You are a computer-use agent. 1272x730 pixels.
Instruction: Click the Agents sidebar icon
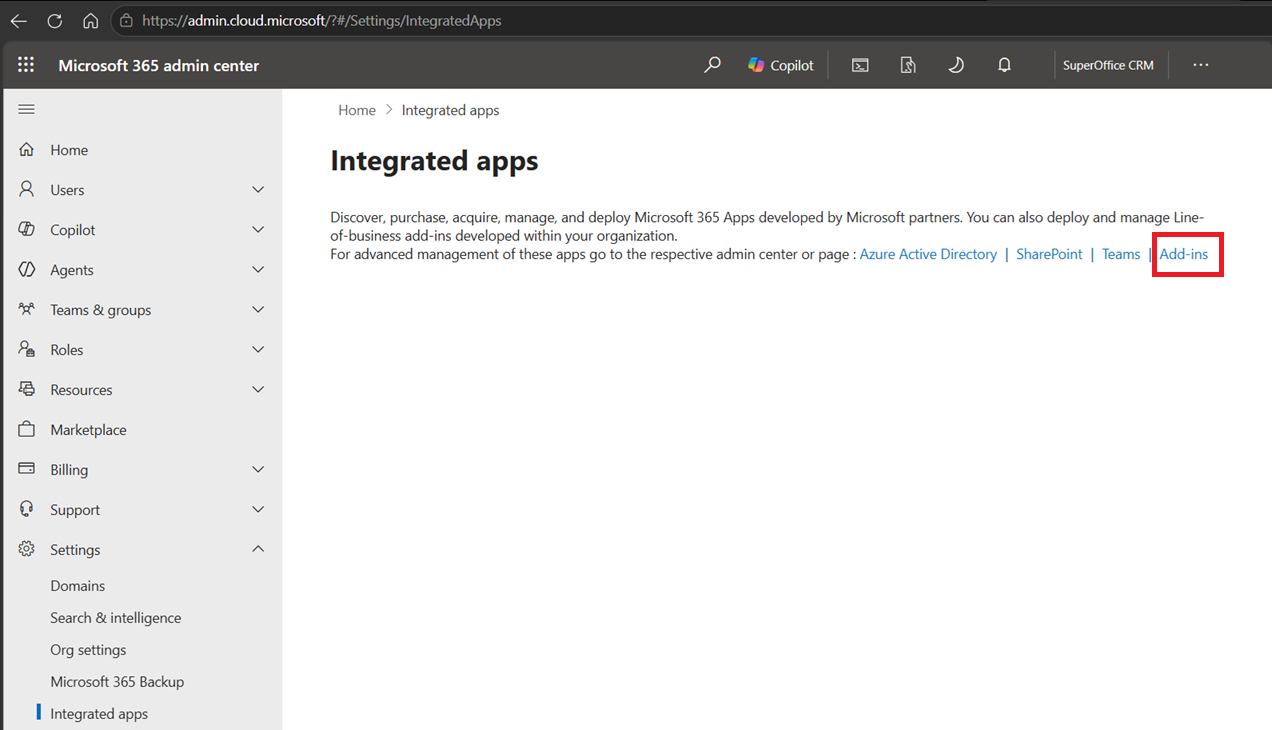coord(27,269)
